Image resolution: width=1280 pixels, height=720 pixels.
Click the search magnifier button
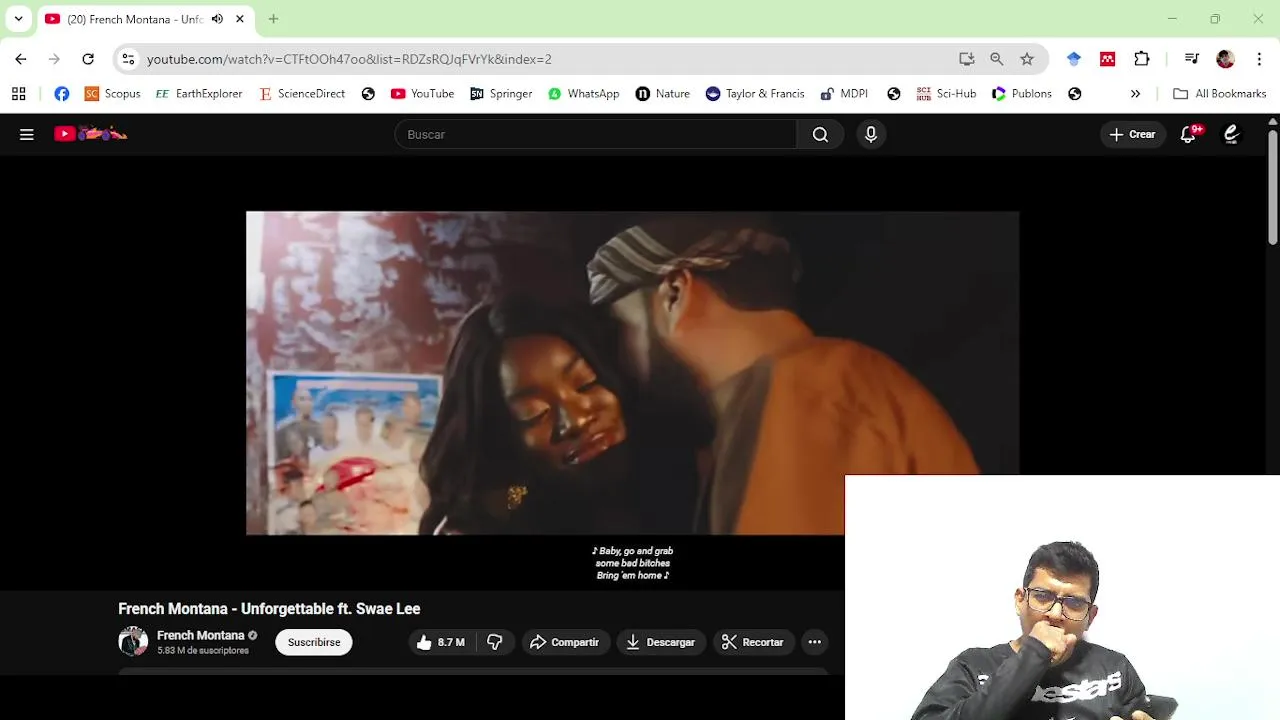(x=820, y=134)
